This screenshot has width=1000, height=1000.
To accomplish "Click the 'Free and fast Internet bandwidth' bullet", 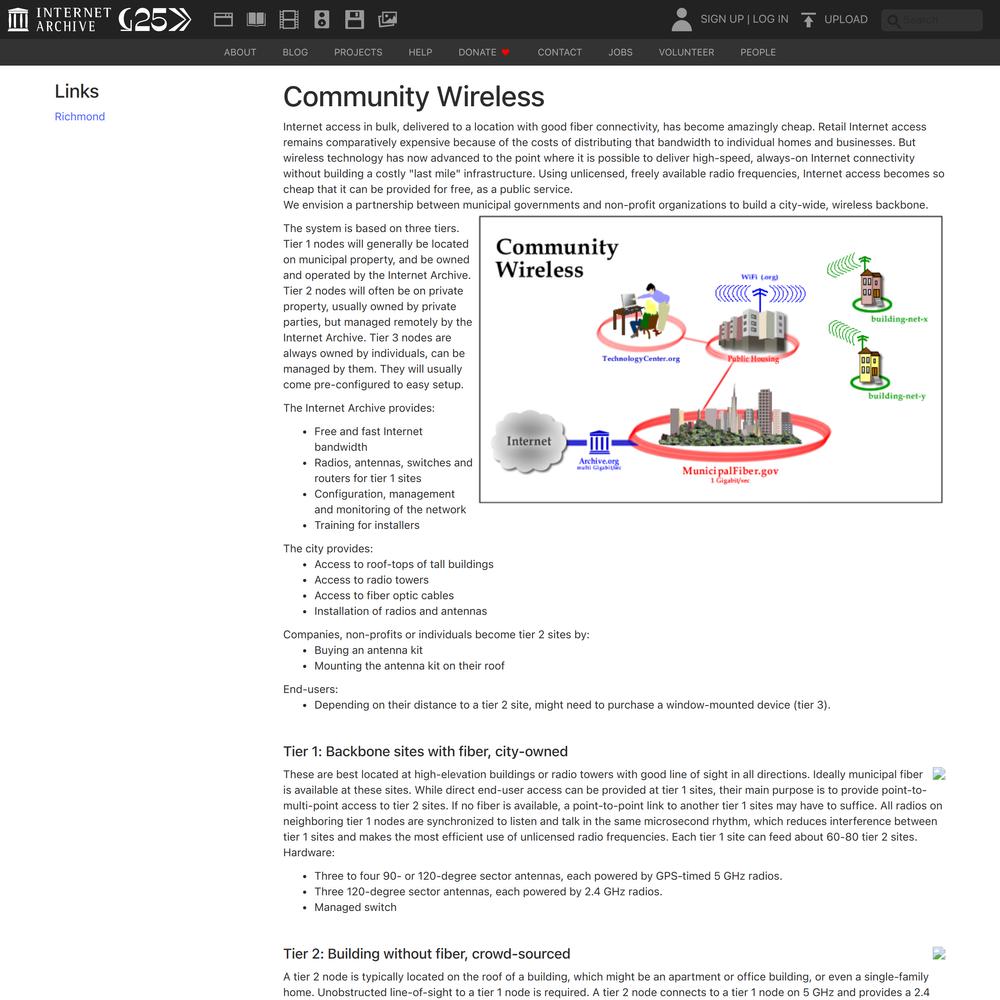I will click(x=368, y=439).
